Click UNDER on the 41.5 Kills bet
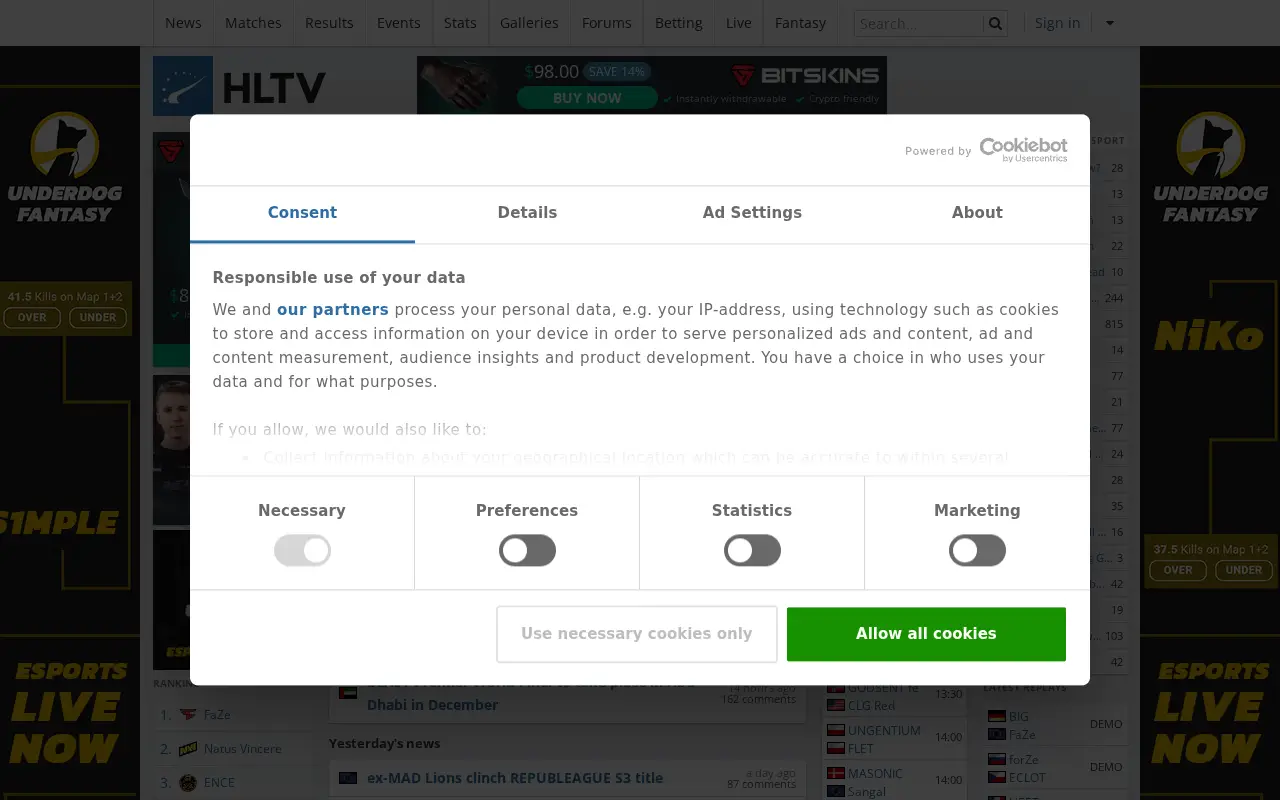The height and width of the screenshot is (800, 1280). pos(98,317)
